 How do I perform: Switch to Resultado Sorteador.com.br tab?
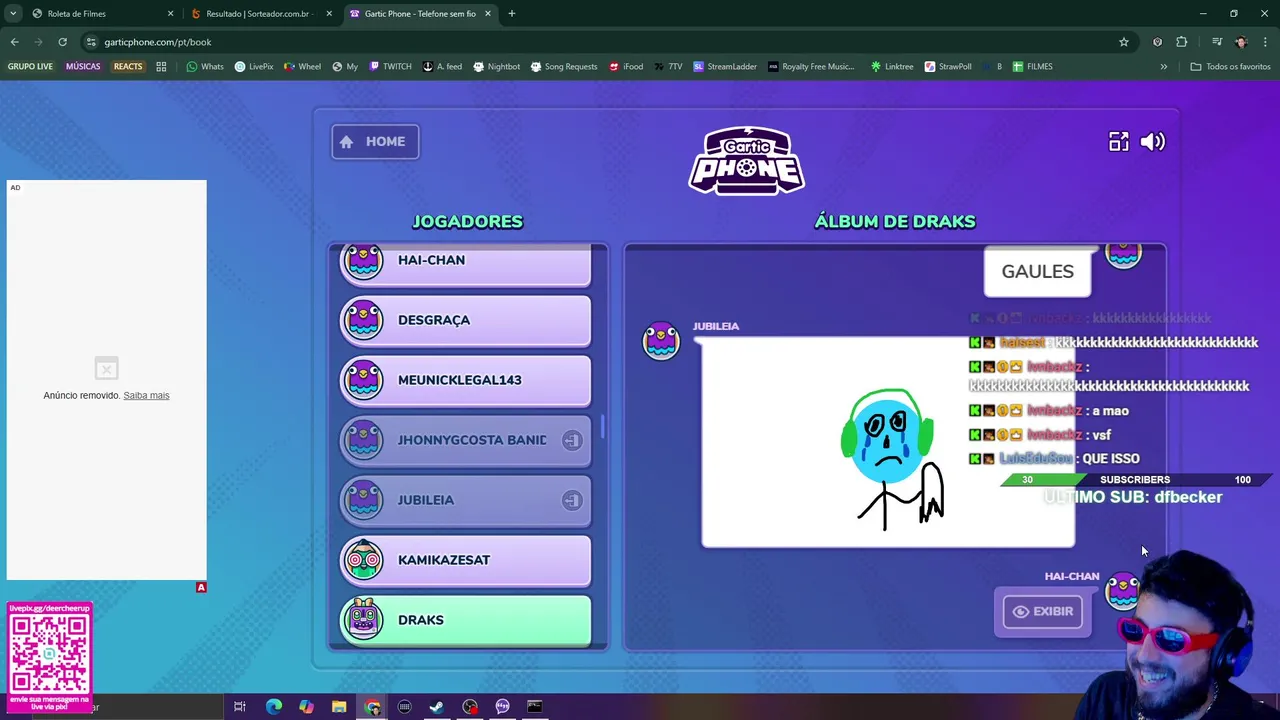pyautogui.click(x=258, y=14)
